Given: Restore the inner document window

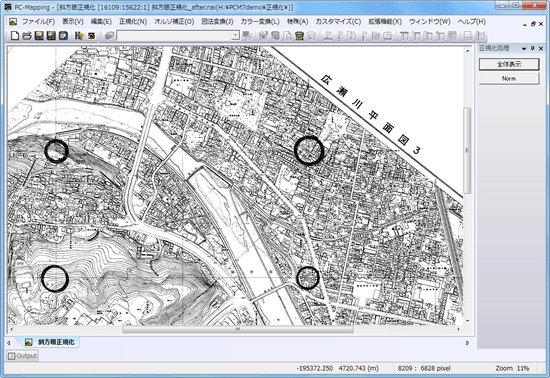Looking at the screenshot, I should pos(533,24).
